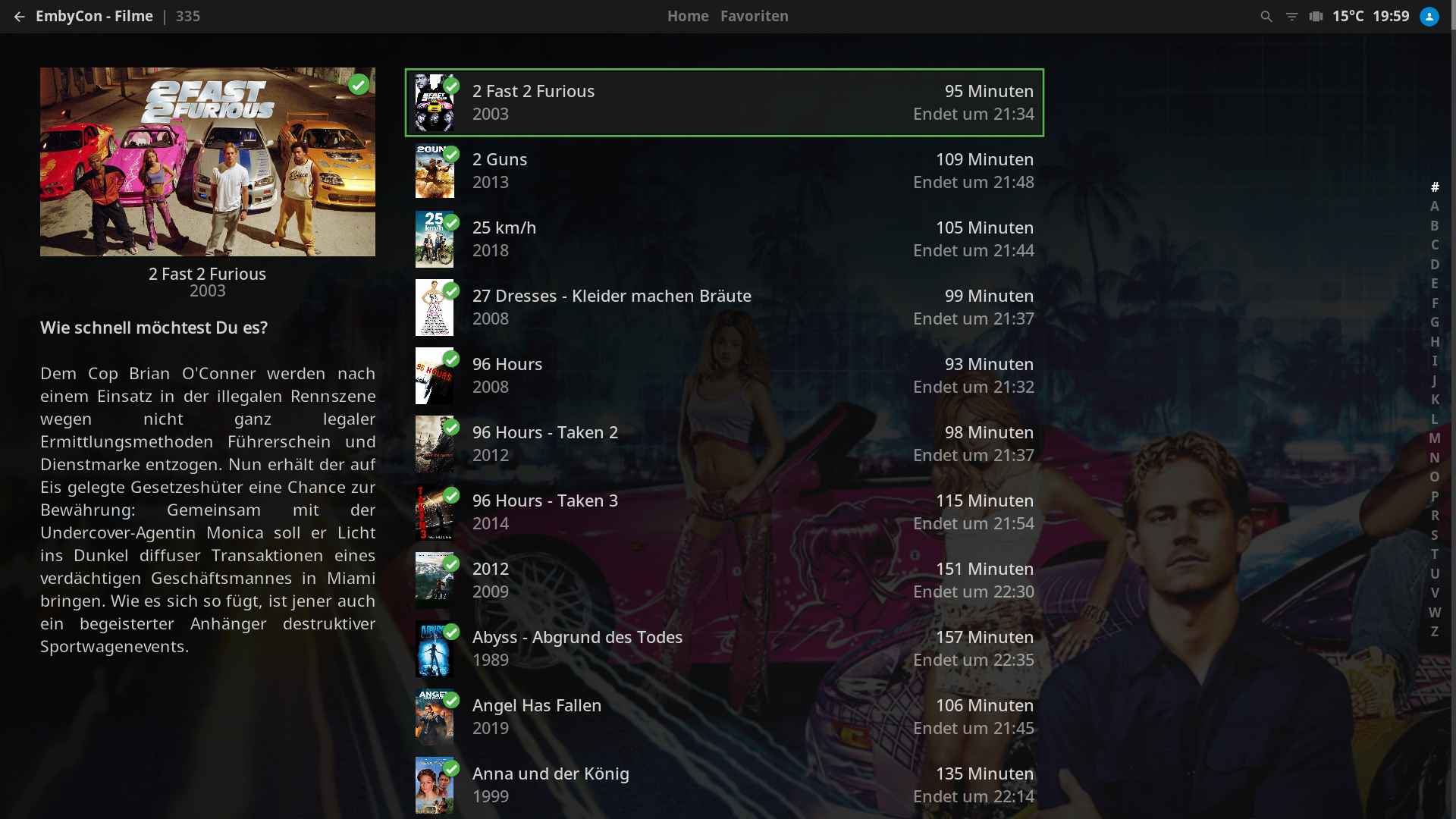Select 27 Dresses - Kleider machen Bräute
The width and height of the screenshot is (1456, 819).
[x=724, y=307]
